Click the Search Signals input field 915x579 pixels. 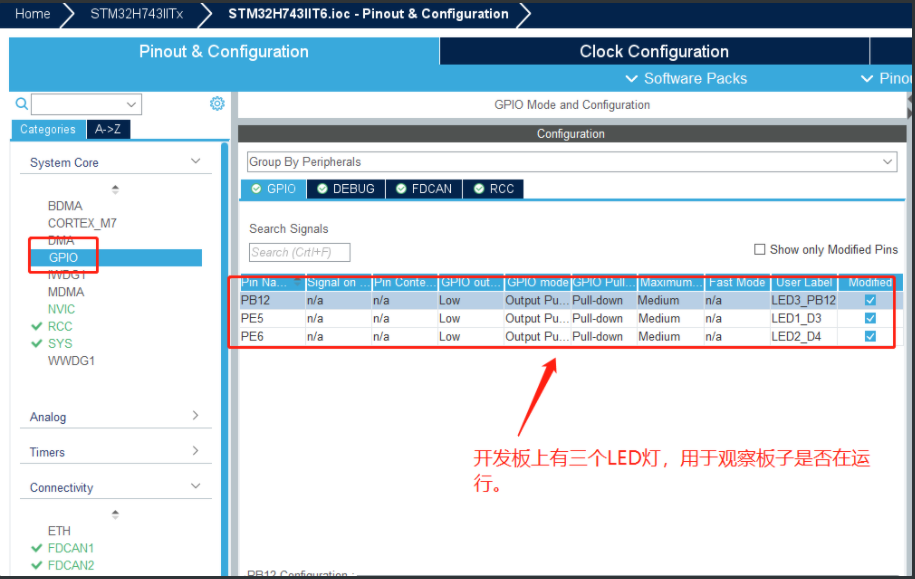coord(299,252)
